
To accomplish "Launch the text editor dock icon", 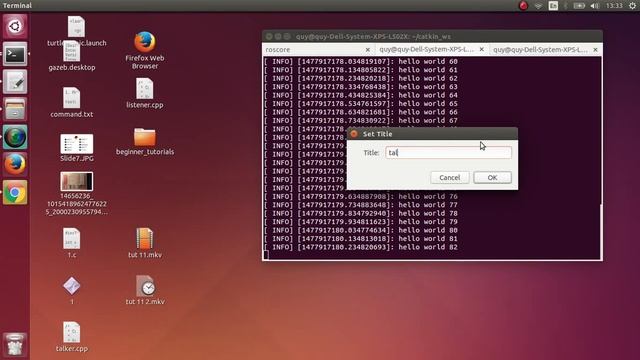I will click(x=15, y=82).
